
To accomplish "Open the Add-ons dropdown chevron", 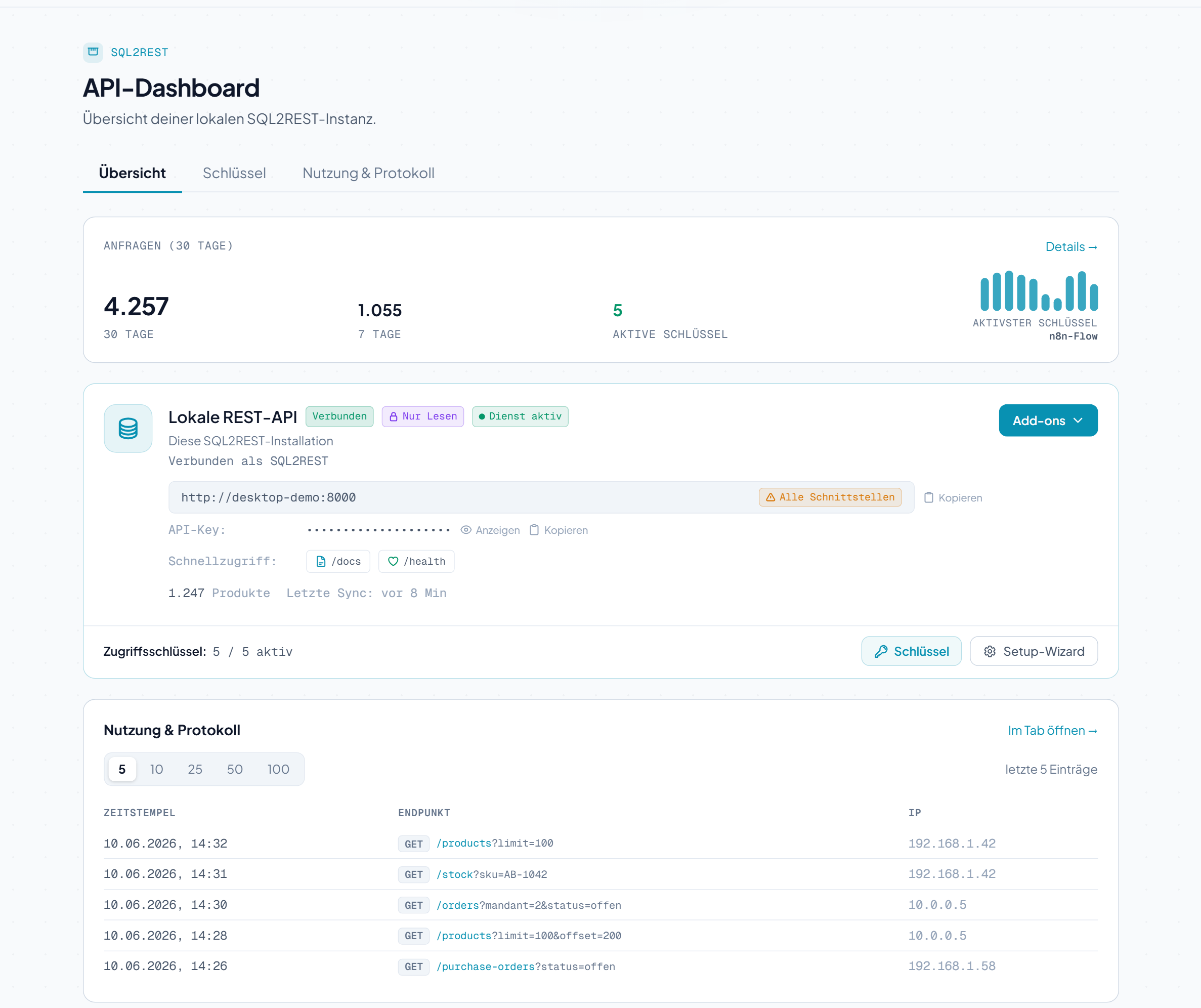I will point(1079,421).
